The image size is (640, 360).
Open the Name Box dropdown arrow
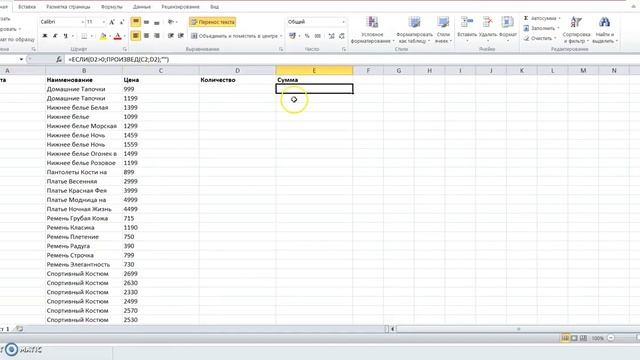[21, 60]
